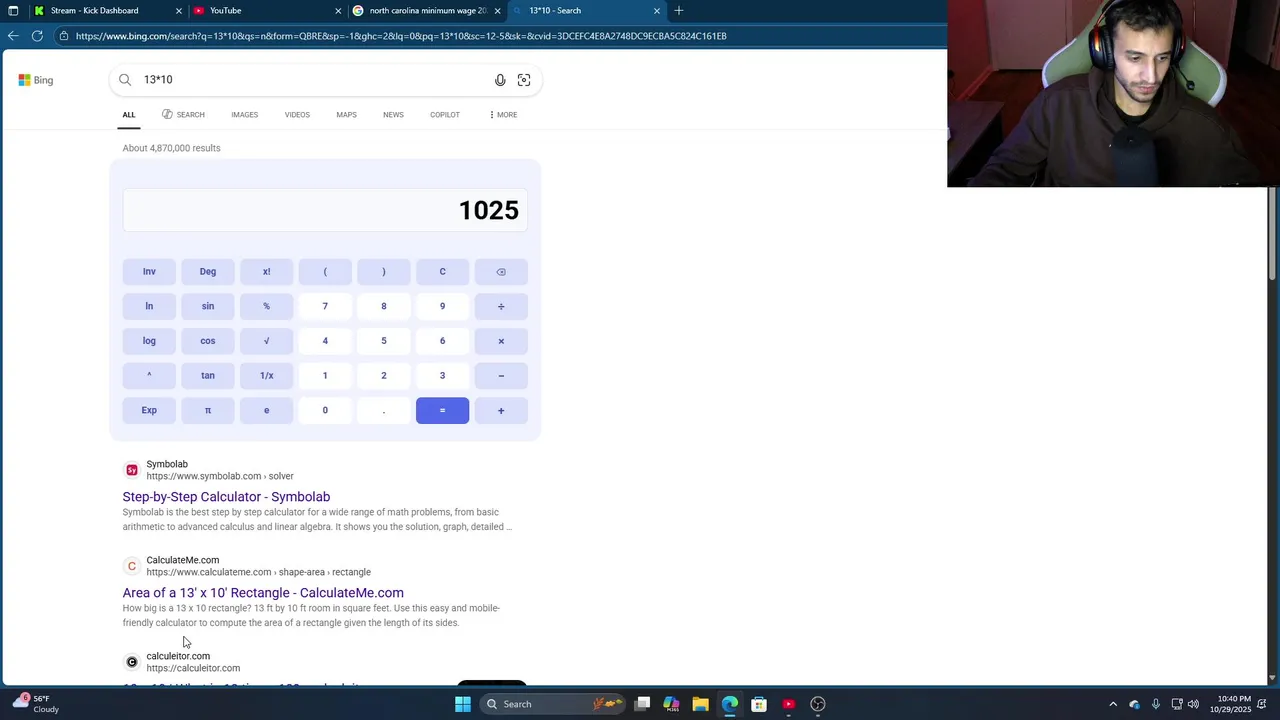Click the 1/x reciprocal key

pyautogui.click(x=266, y=376)
